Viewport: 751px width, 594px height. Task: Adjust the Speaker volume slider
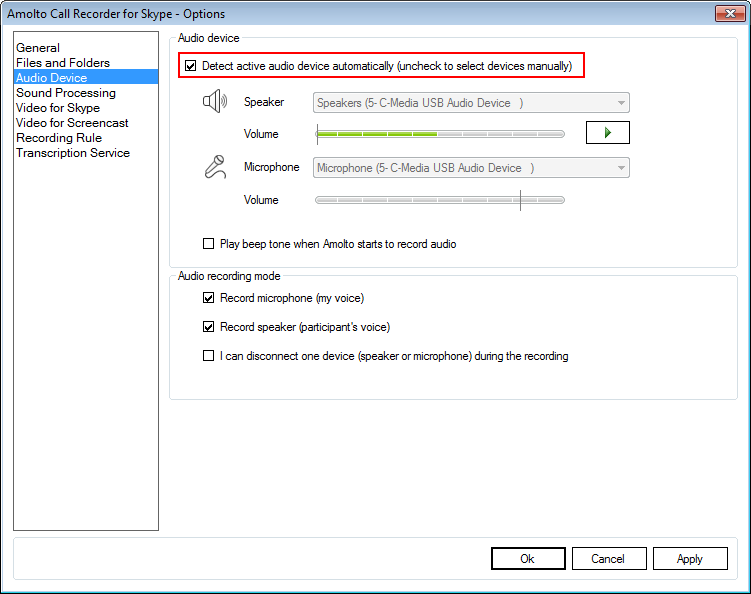click(x=440, y=134)
